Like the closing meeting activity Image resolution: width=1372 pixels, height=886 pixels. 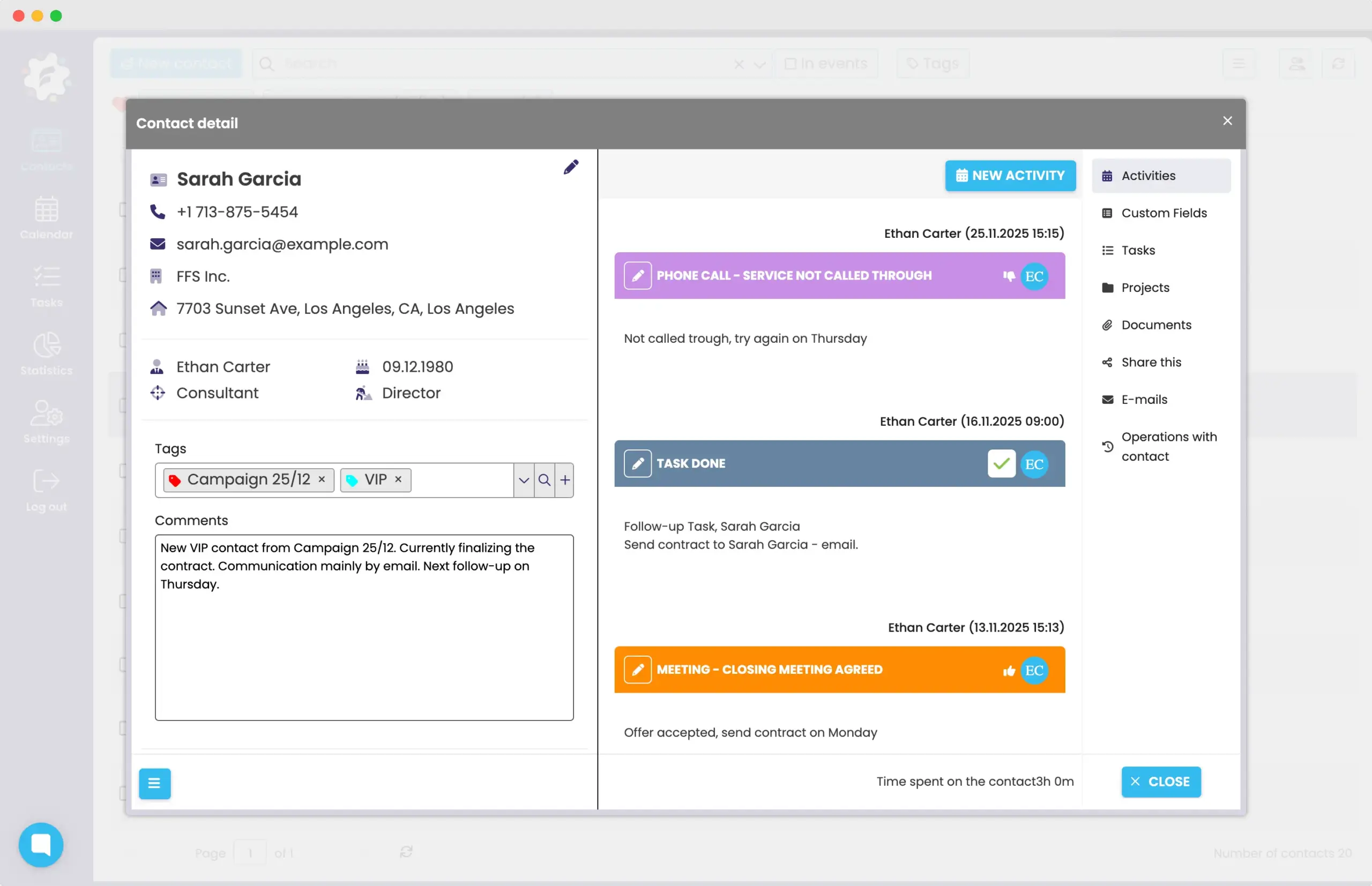click(x=1008, y=670)
